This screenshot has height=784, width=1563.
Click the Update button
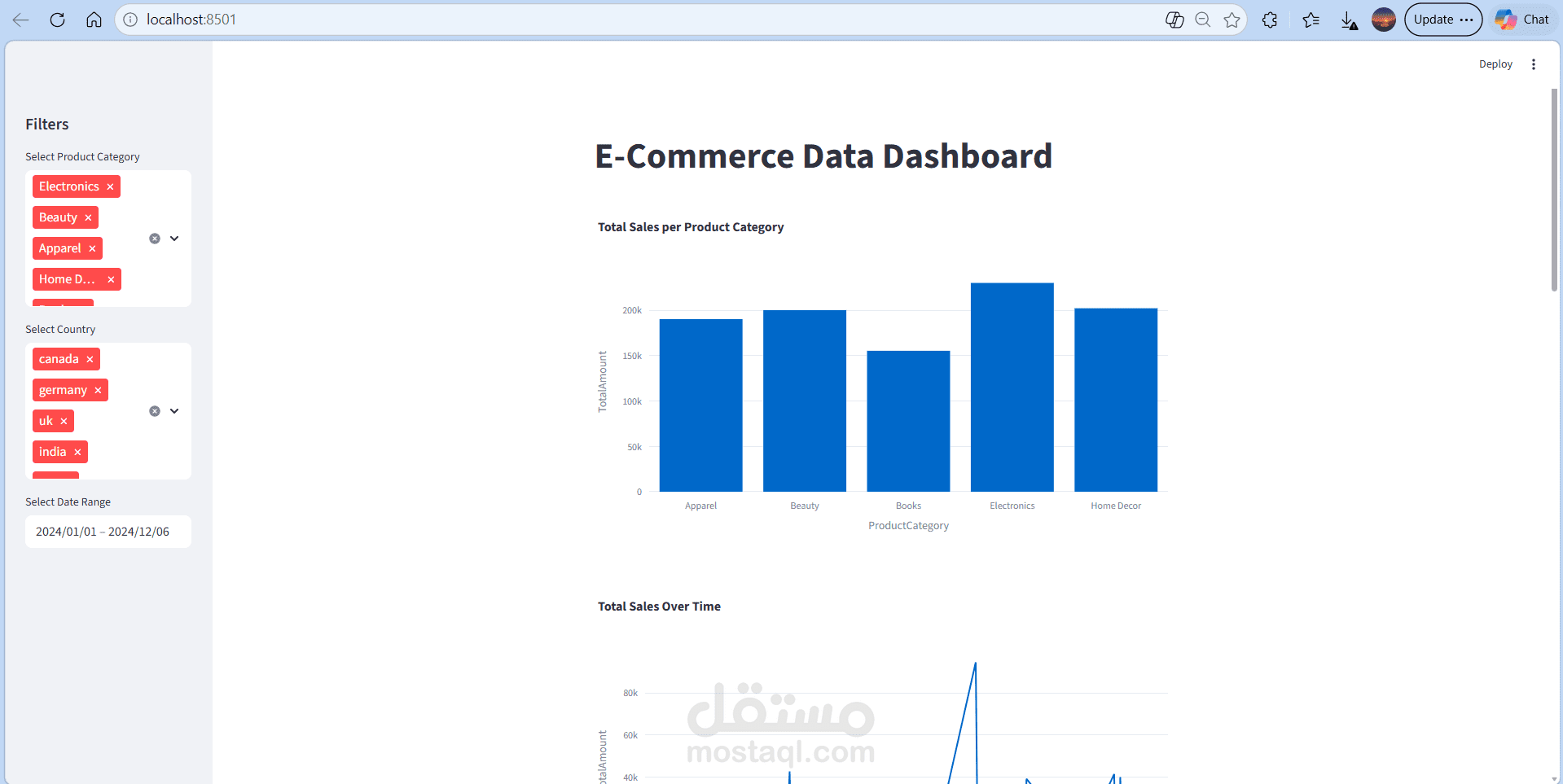tap(1433, 19)
